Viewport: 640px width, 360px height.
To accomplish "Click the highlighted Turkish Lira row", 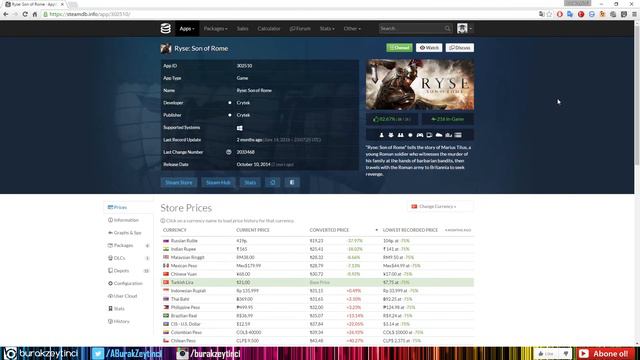I will 317,282.
